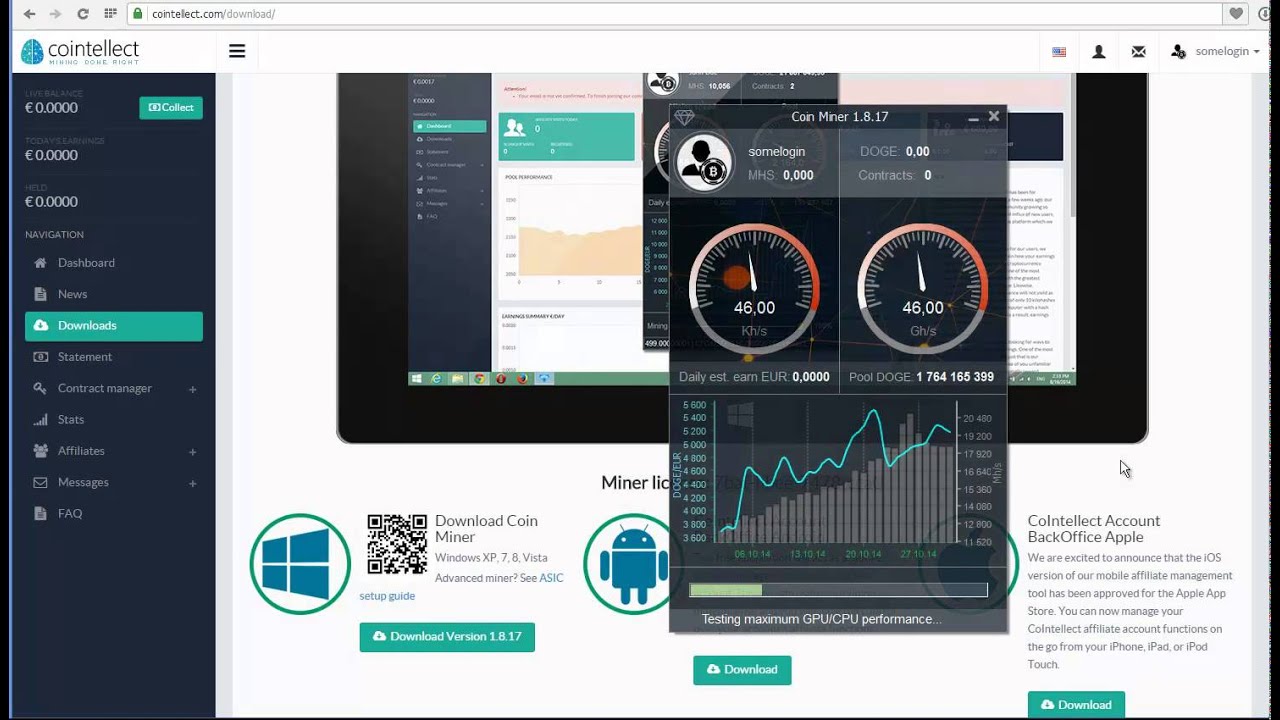The image size is (1280, 720).
Task: Reload the cointellect page
Action: [82, 14]
